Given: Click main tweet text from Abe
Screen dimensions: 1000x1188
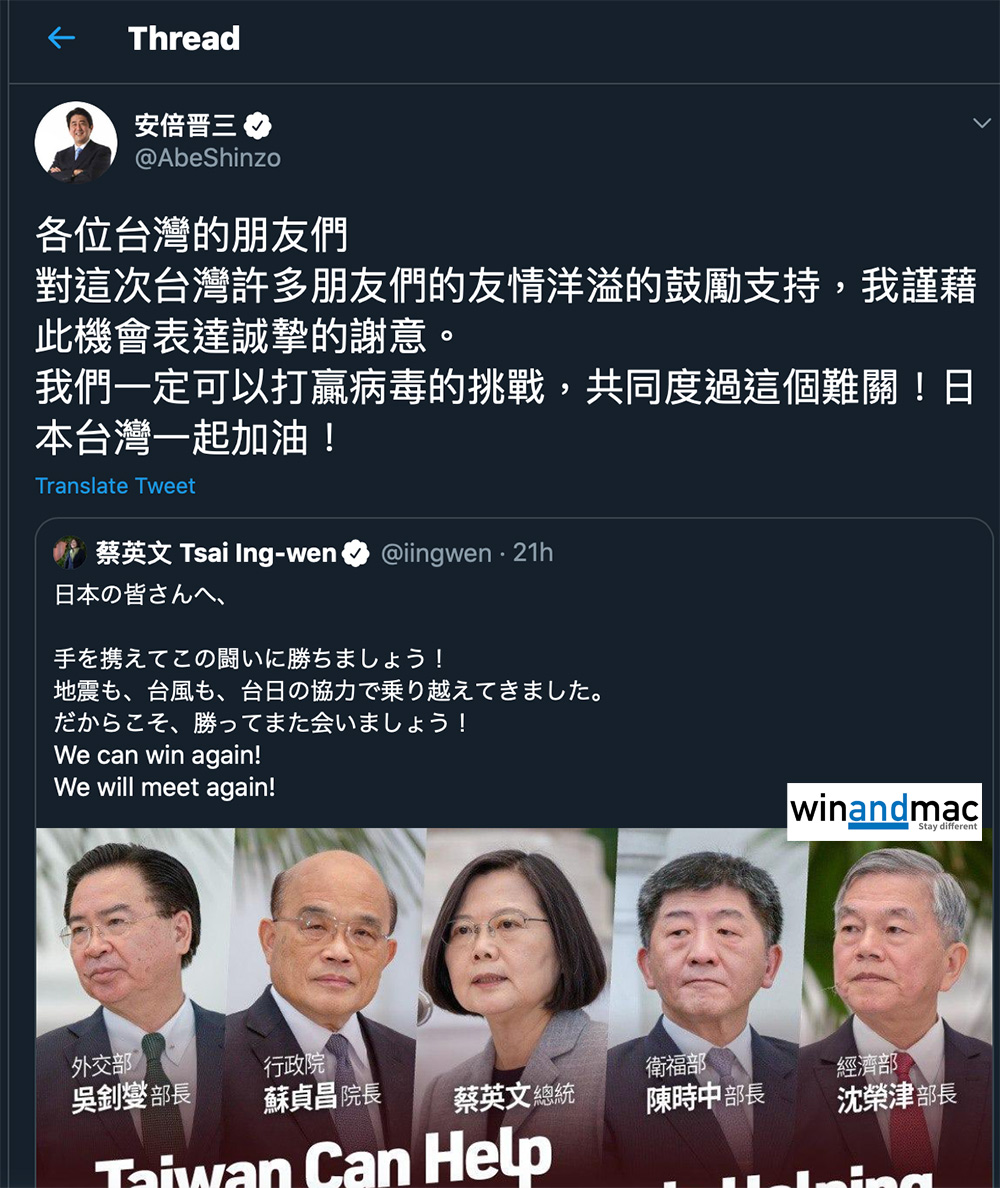Looking at the screenshot, I should tap(505, 336).
